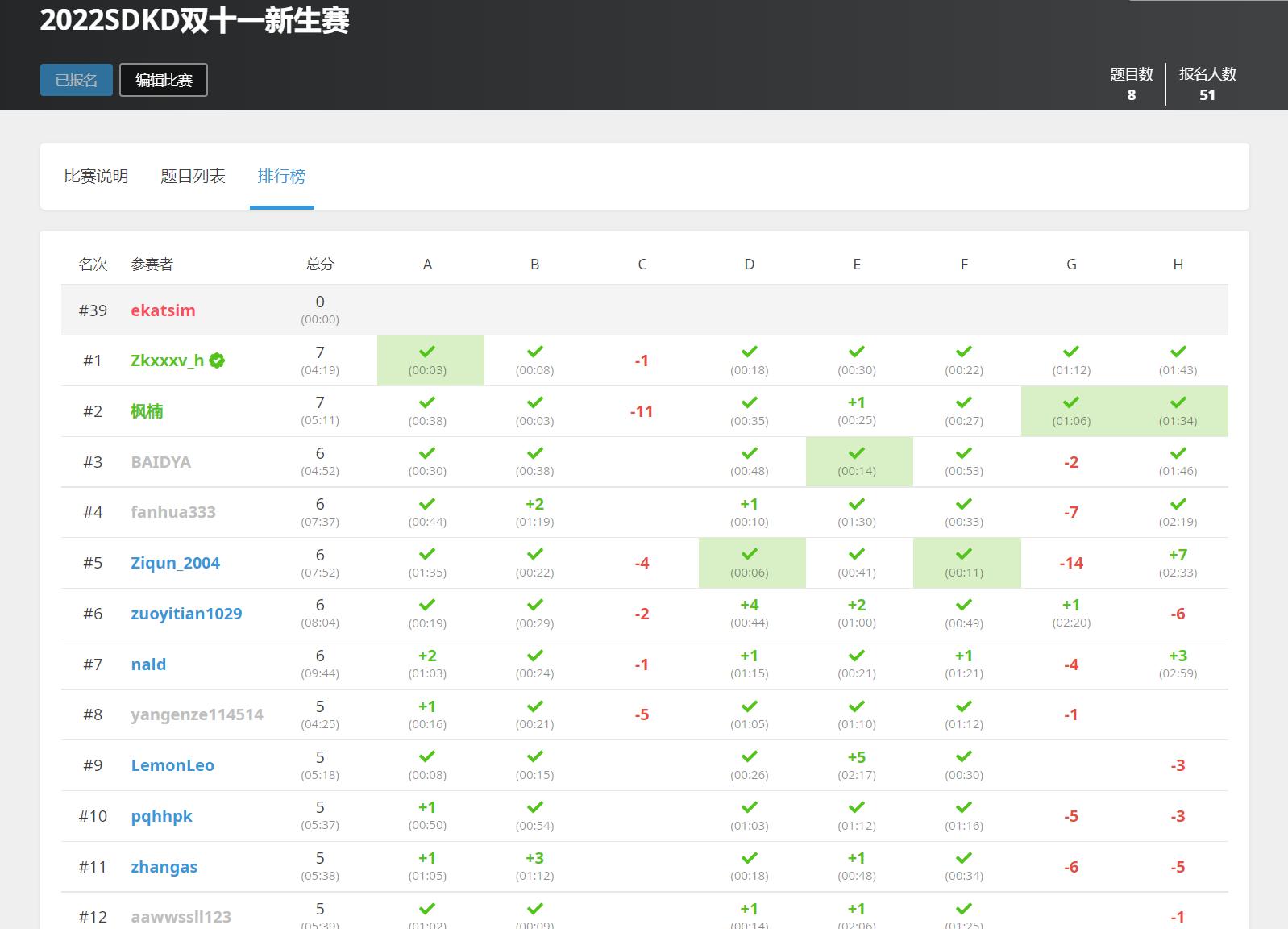Select the 排行榜 tab
1288x929 pixels.
pyautogui.click(x=281, y=176)
